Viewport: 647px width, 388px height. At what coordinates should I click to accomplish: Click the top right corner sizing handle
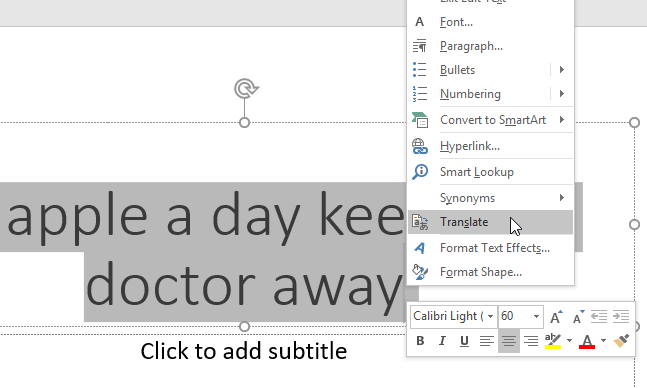click(635, 123)
